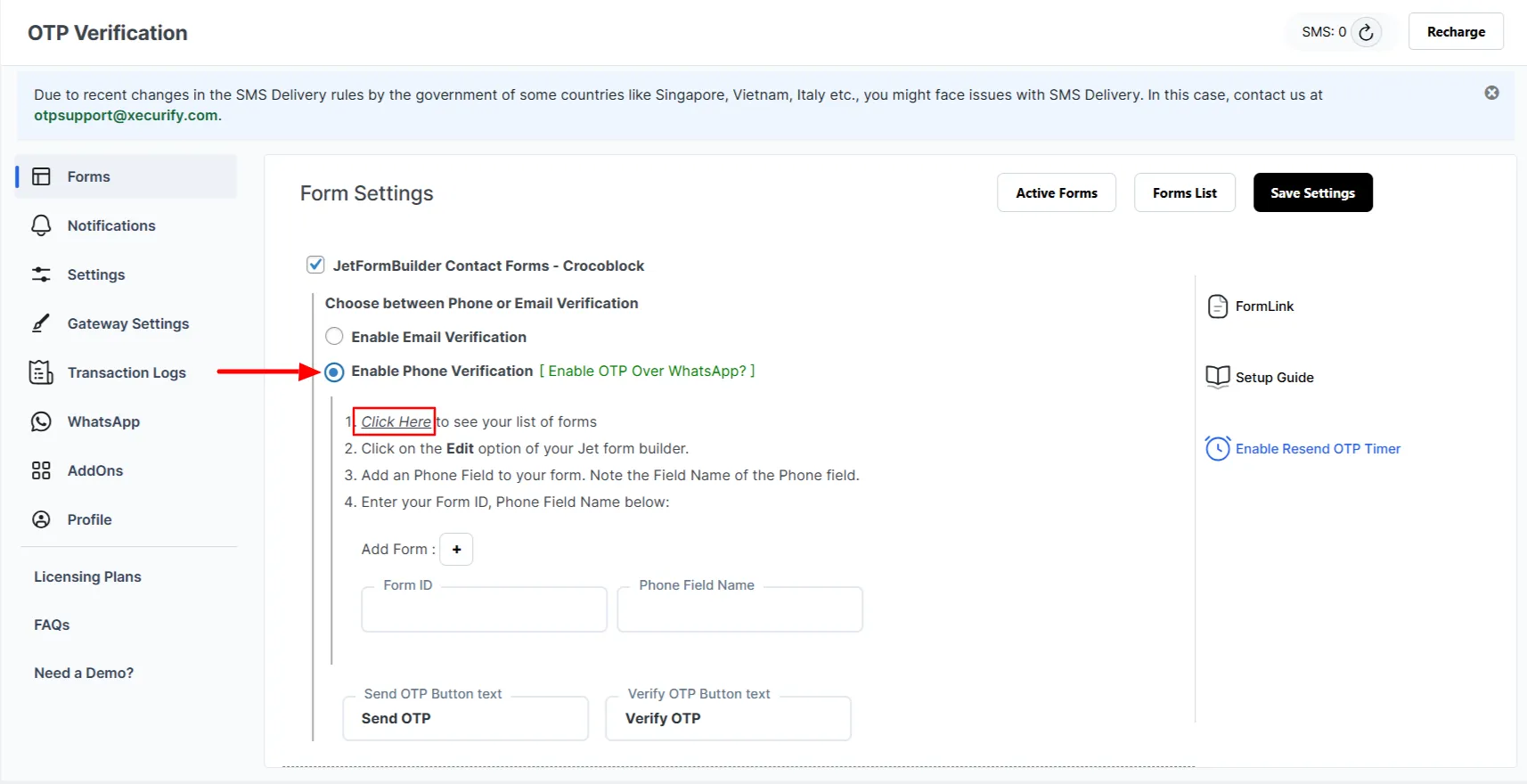This screenshot has height=784, width=1527.
Task: Follow the Click Here forms list link
Action: point(396,421)
